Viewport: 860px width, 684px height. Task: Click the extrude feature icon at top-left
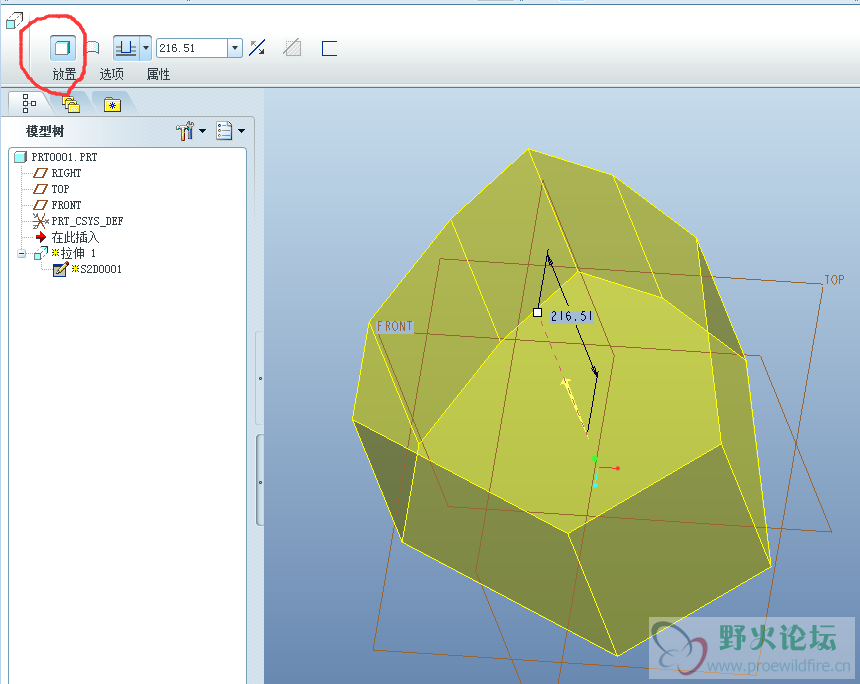(x=14, y=21)
